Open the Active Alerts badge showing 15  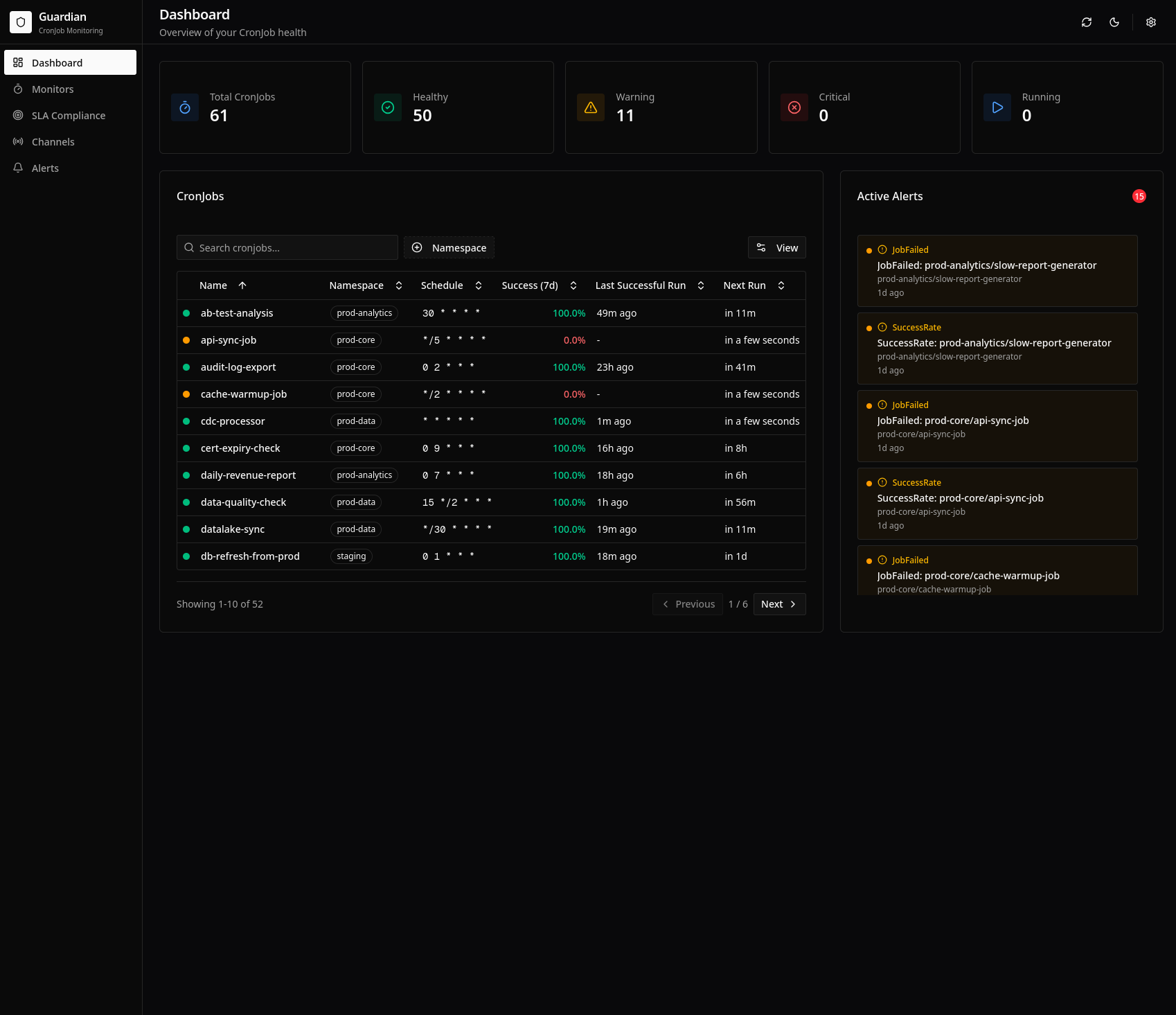pyautogui.click(x=1139, y=196)
